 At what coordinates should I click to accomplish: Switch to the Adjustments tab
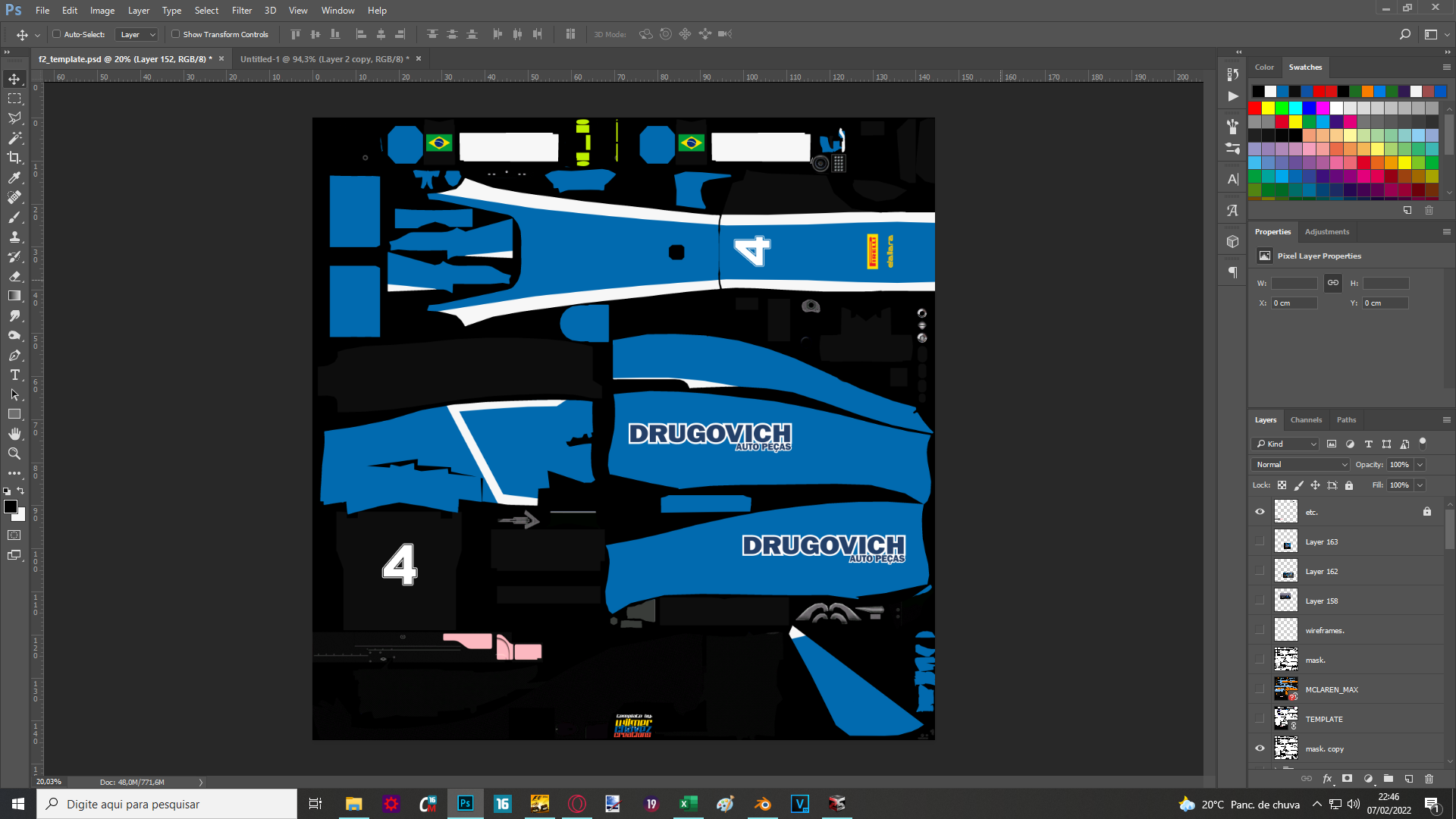coord(1326,231)
